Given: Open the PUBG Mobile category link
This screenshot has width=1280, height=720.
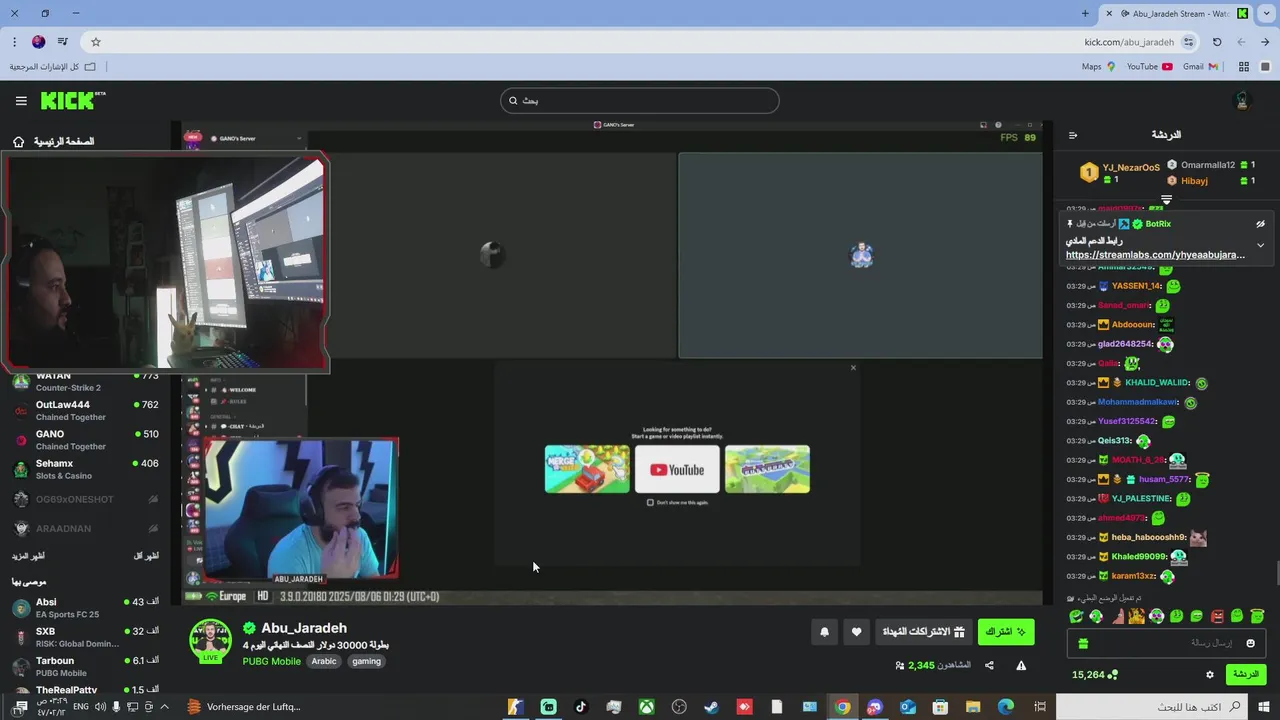Looking at the screenshot, I should [272, 661].
